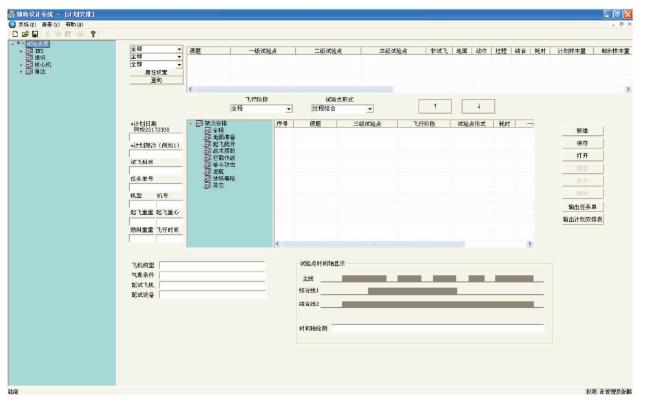
Task: Click the 飞机构型 input field
Action: (x=212, y=265)
